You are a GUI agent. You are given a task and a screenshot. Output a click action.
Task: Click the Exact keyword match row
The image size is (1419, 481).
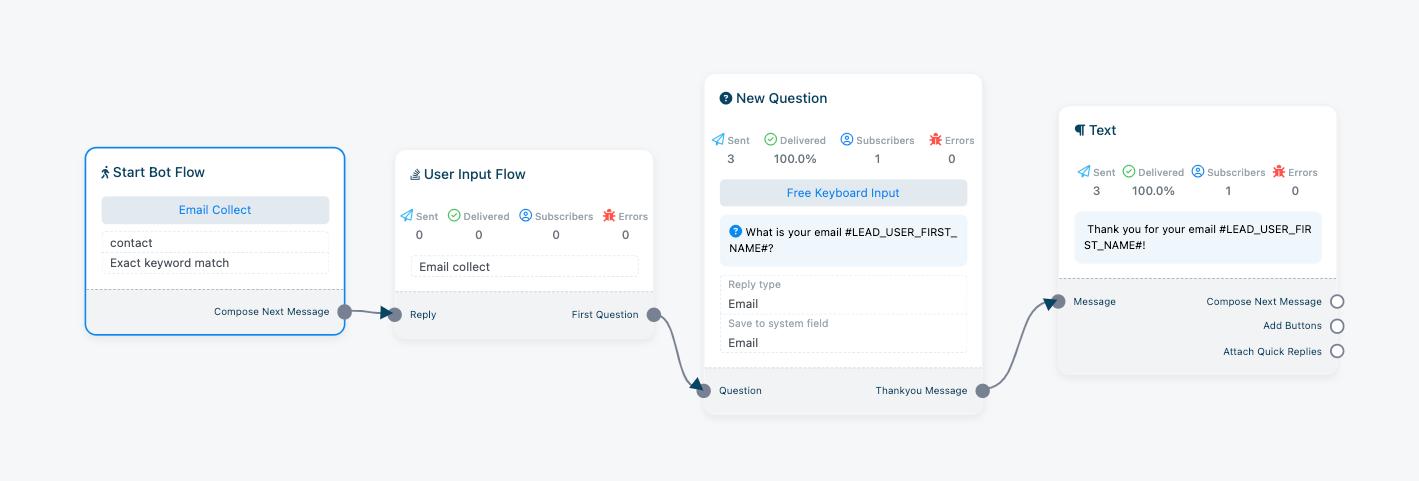point(215,263)
